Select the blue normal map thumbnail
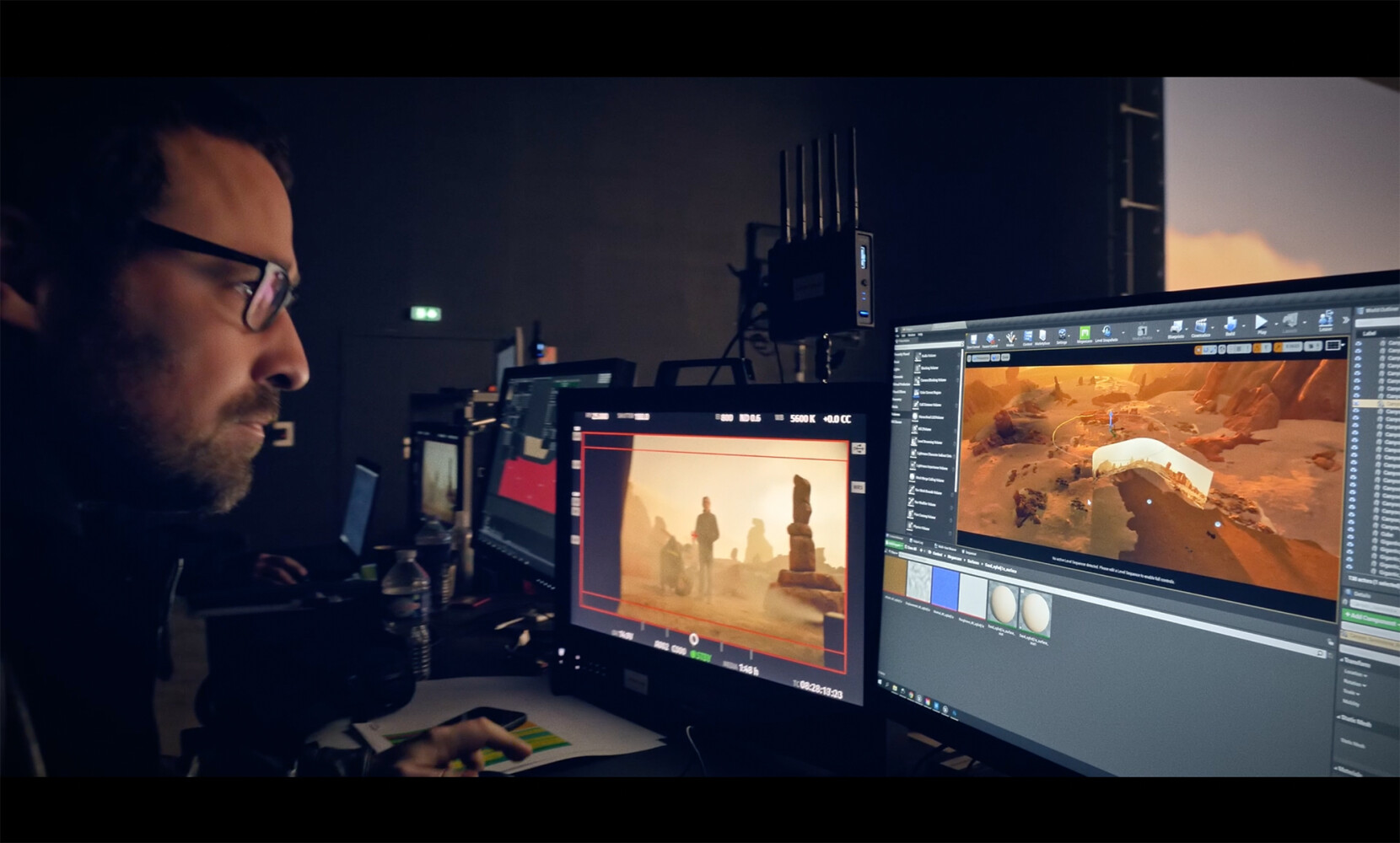 coord(945,588)
